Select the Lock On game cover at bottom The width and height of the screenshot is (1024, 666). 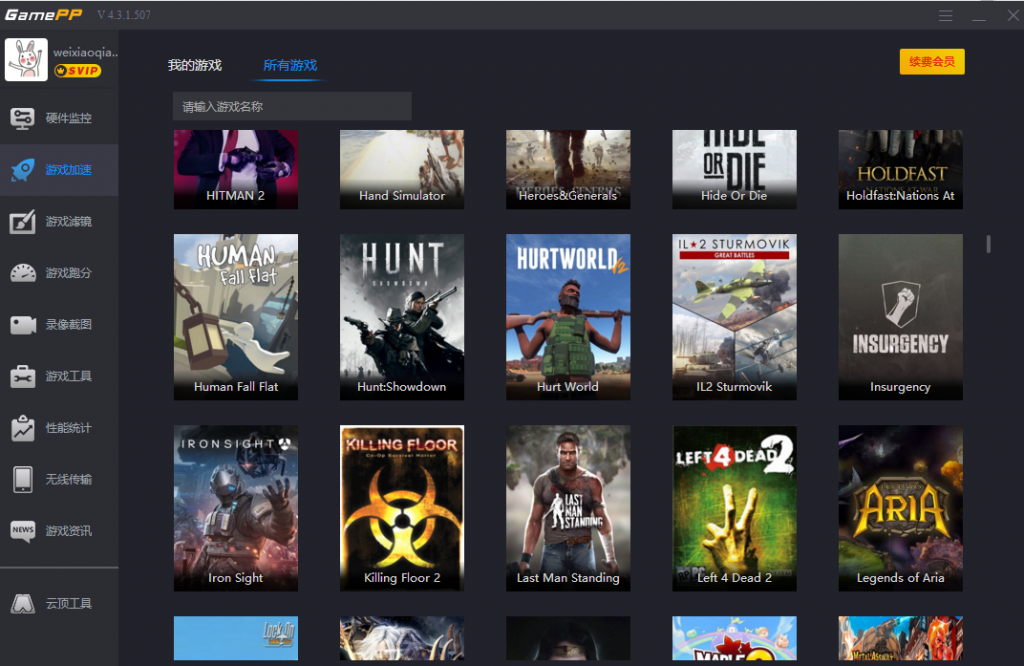pyautogui.click(x=236, y=638)
